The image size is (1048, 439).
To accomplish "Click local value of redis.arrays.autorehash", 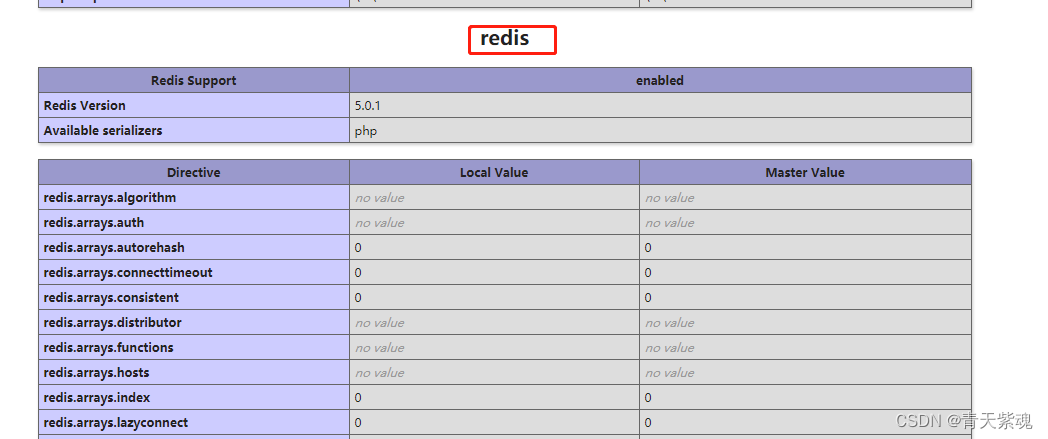I will tap(358, 248).
